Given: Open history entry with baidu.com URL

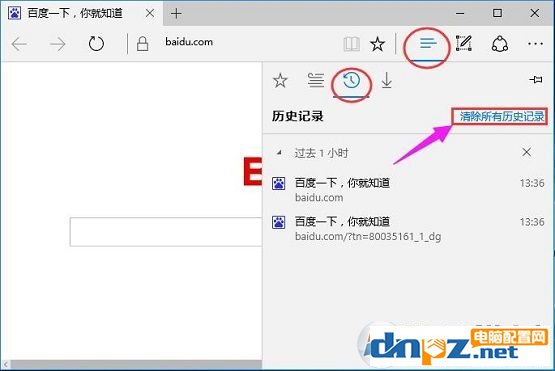Looking at the screenshot, I should [408, 190].
